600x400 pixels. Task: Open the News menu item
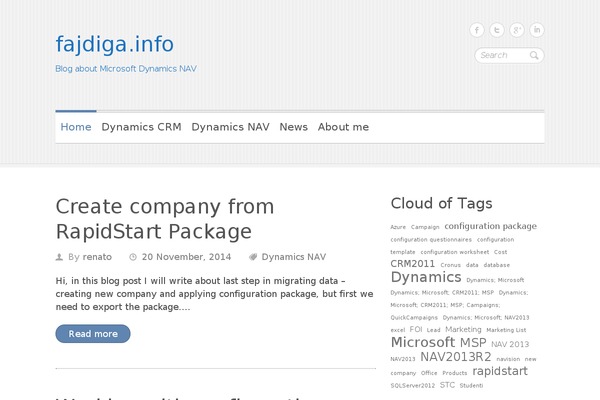click(x=293, y=127)
